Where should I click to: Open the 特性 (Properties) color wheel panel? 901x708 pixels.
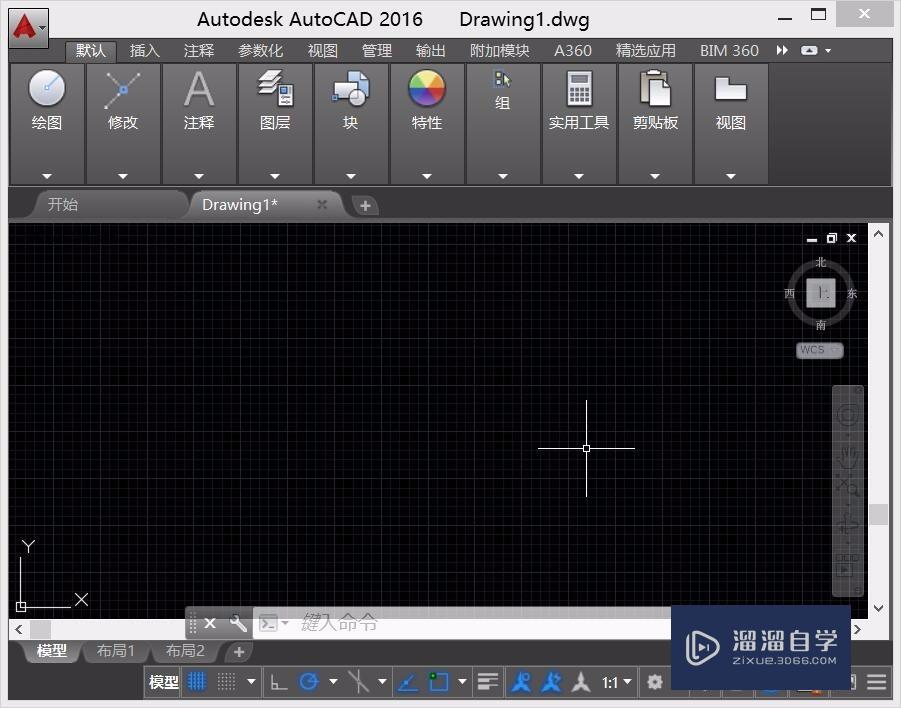pos(426,124)
